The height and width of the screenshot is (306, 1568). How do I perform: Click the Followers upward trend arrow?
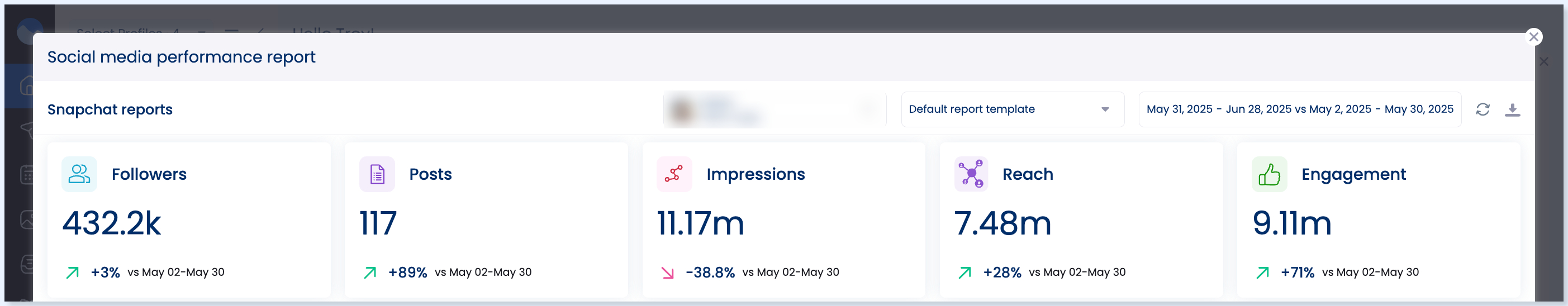tap(73, 272)
